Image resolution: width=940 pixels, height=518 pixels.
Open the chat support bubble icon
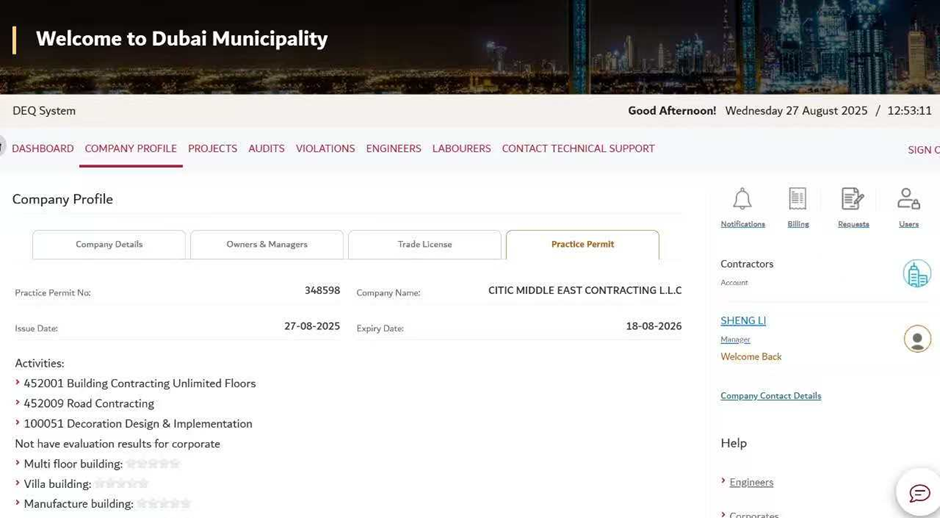click(918, 492)
